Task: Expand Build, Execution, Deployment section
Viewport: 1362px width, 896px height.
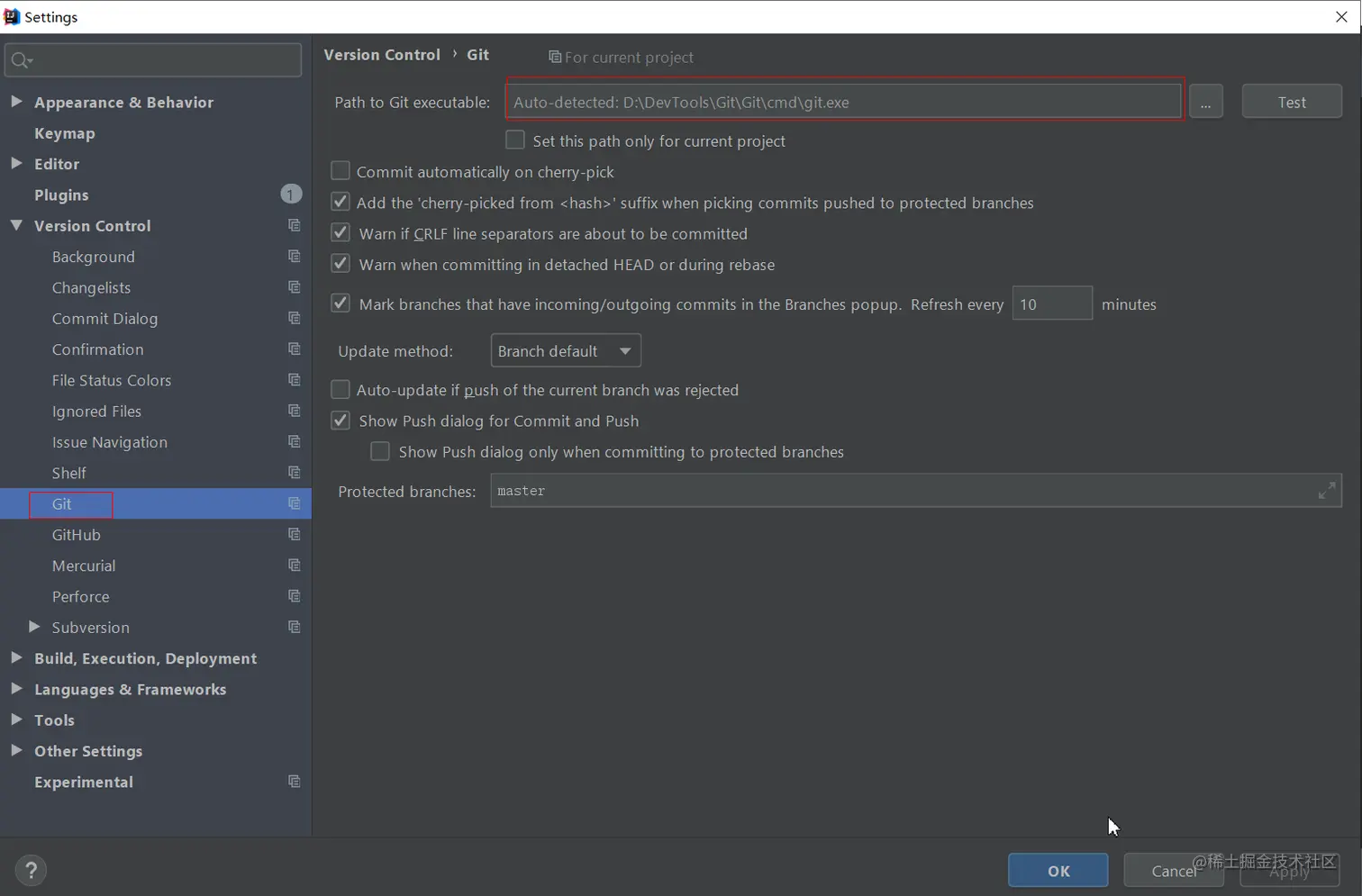Action: pos(16,657)
